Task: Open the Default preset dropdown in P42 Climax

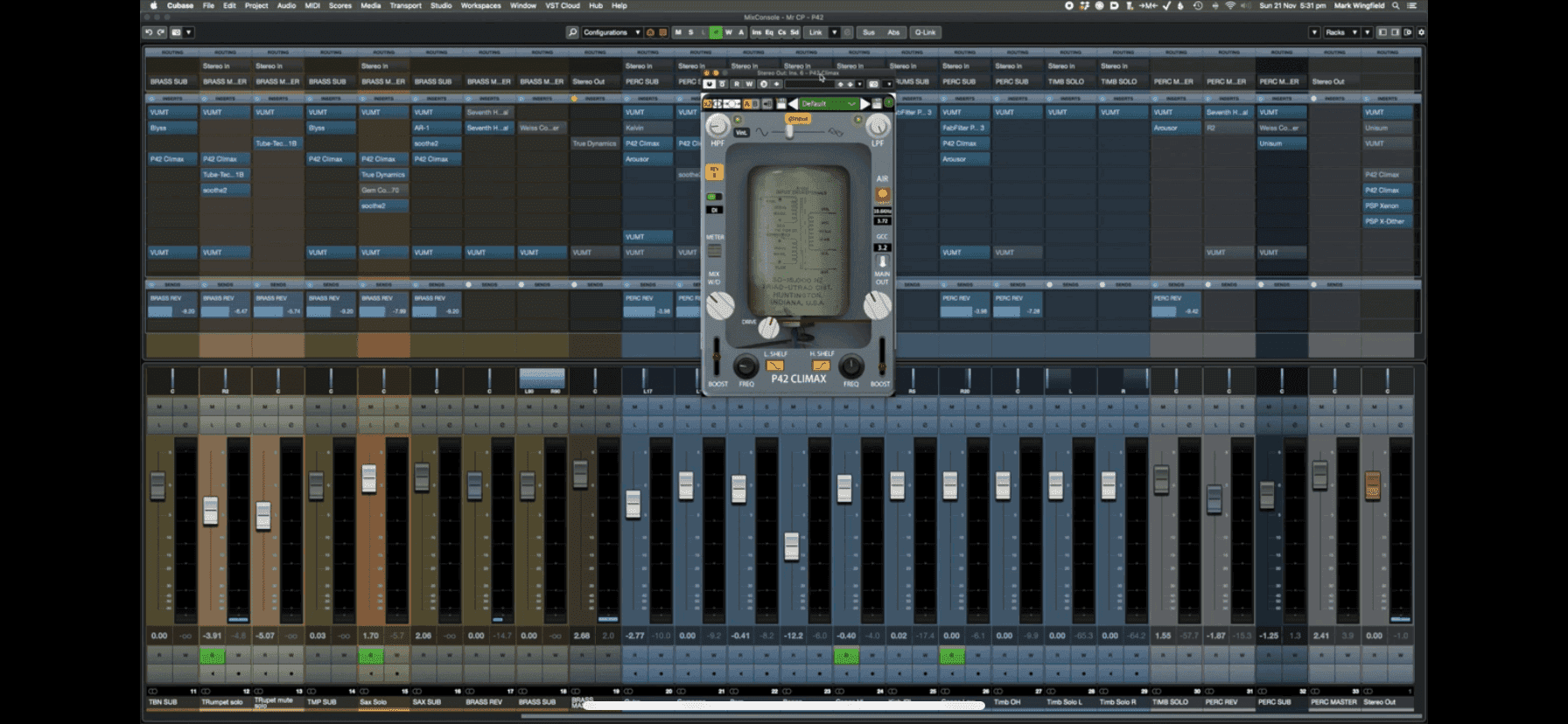Action: tap(829, 103)
